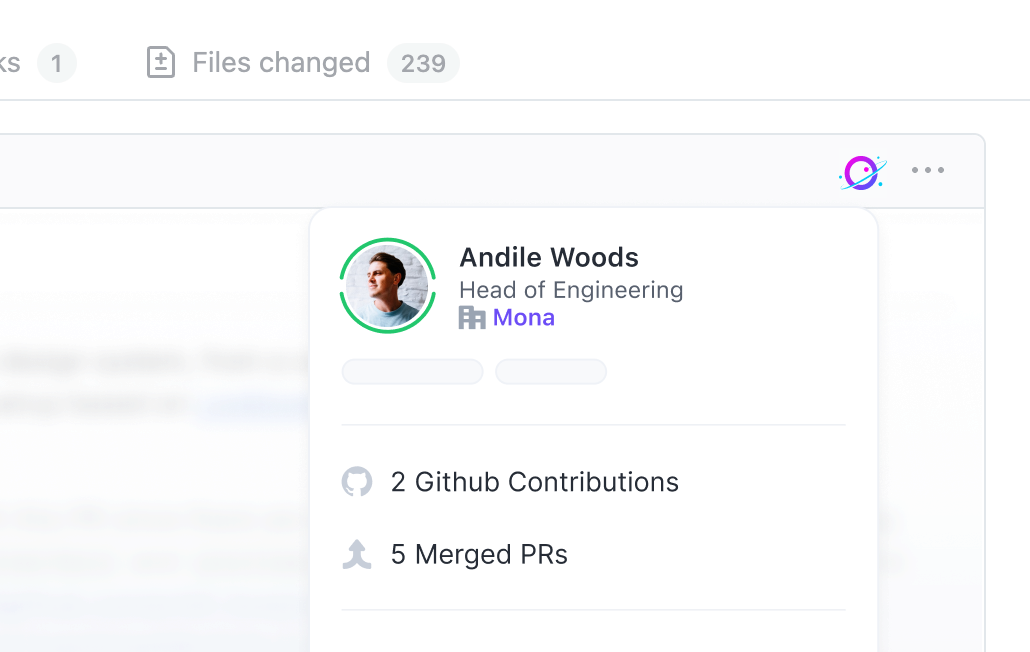The height and width of the screenshot is (652, 1030).
Task: Open the colorful orbit planet extension icon
Action: 862,172
